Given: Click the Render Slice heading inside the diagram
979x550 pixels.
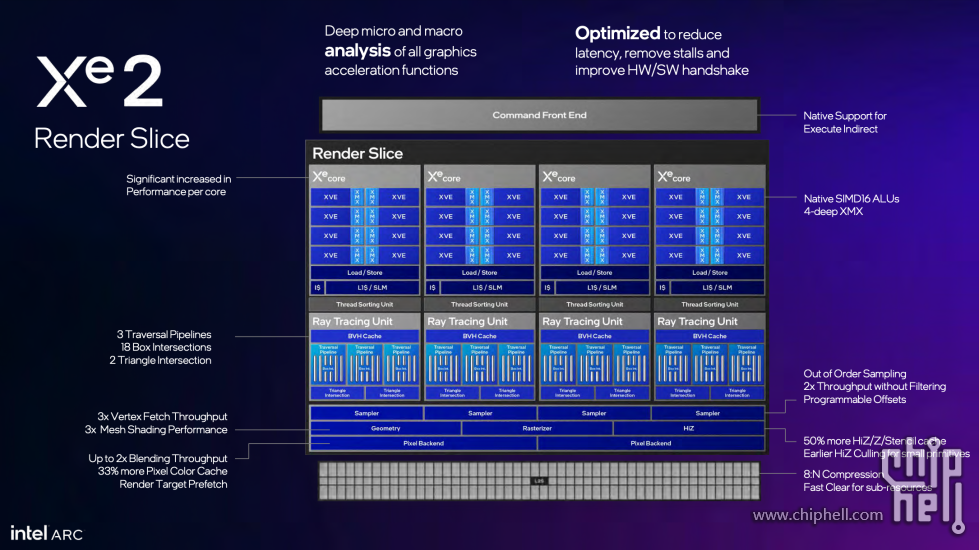Looking at the screenshot, I should 358,154.
